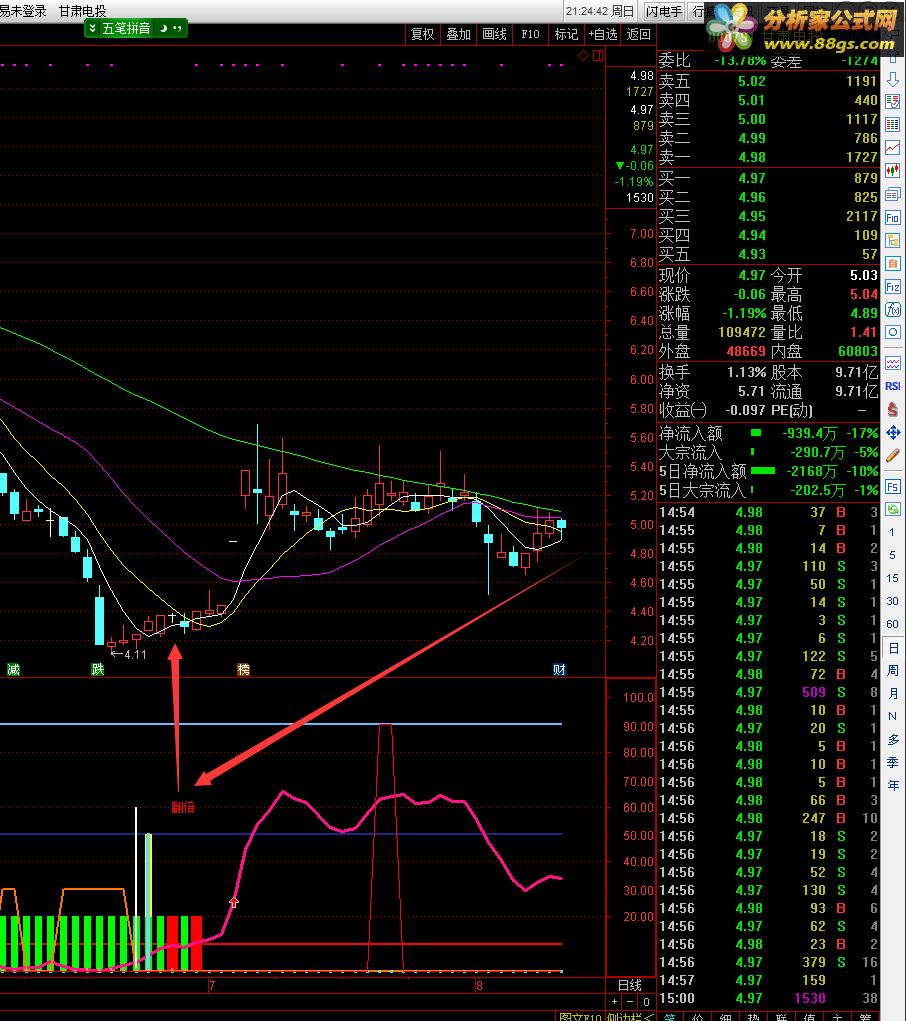This screenshot has height=1021, width=906.
Task: Click the 减 marker at chart's left edge
Action: click(x=13, y=669)
